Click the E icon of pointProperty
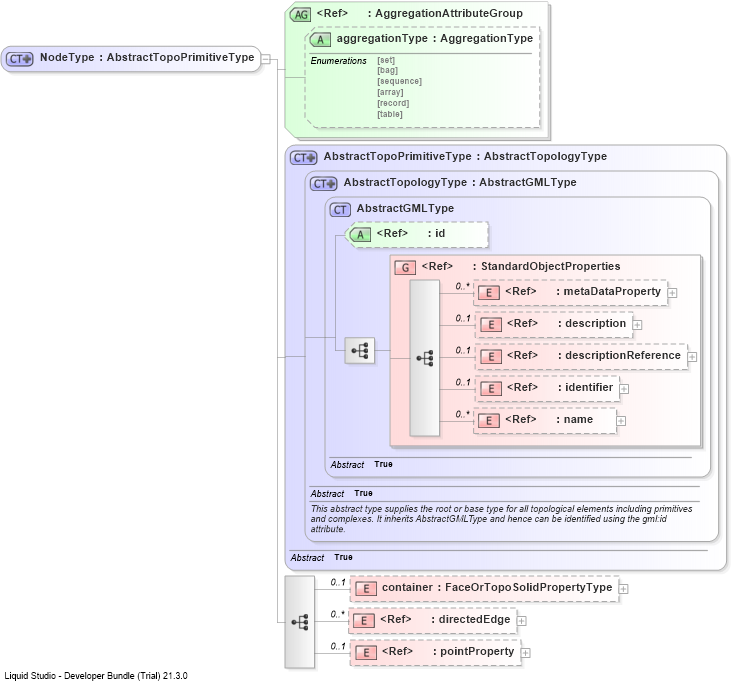The height and width of the screenshot is (681, 731). coord(366,653)
